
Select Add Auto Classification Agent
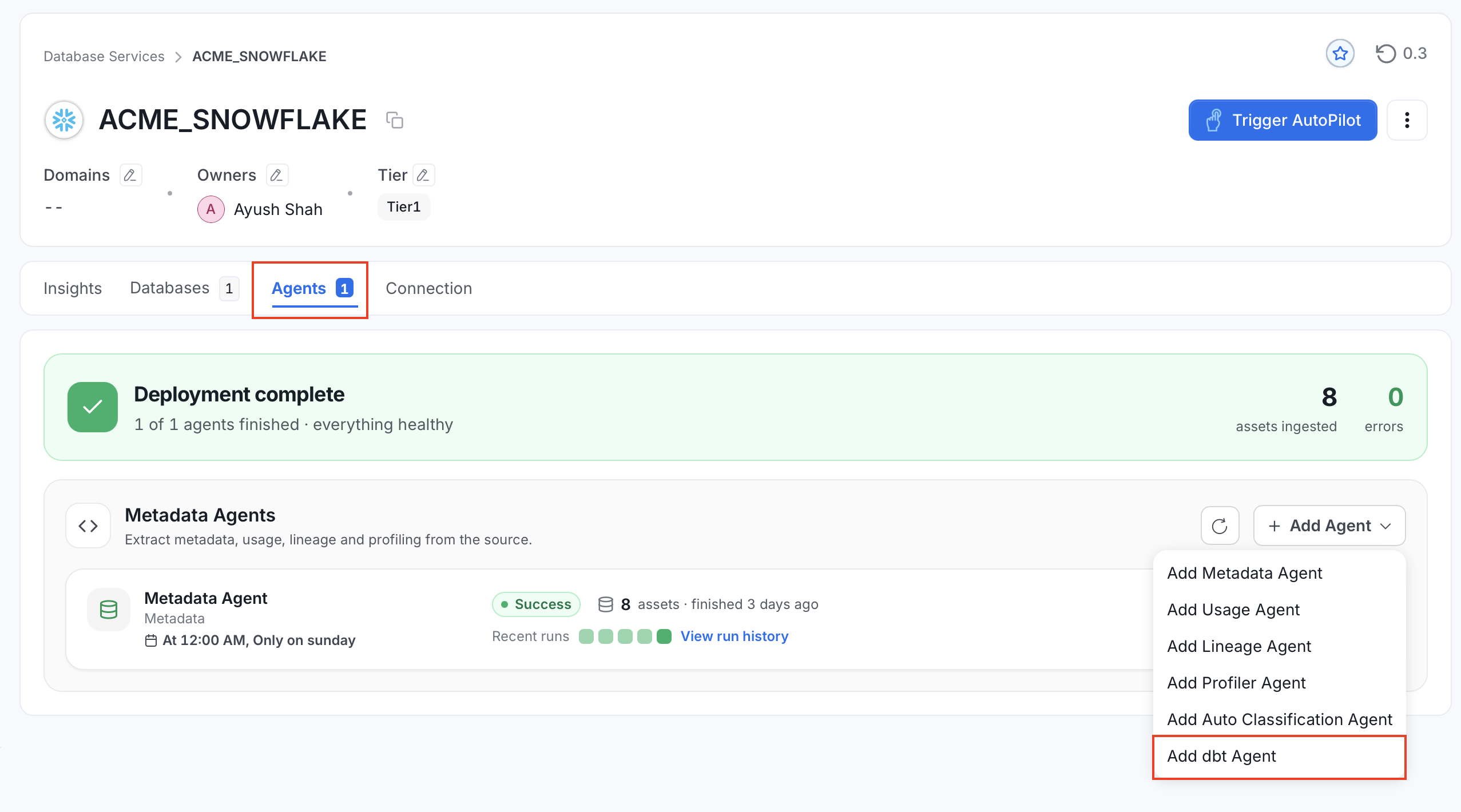pyautogui.click(x=1279, y=719)
